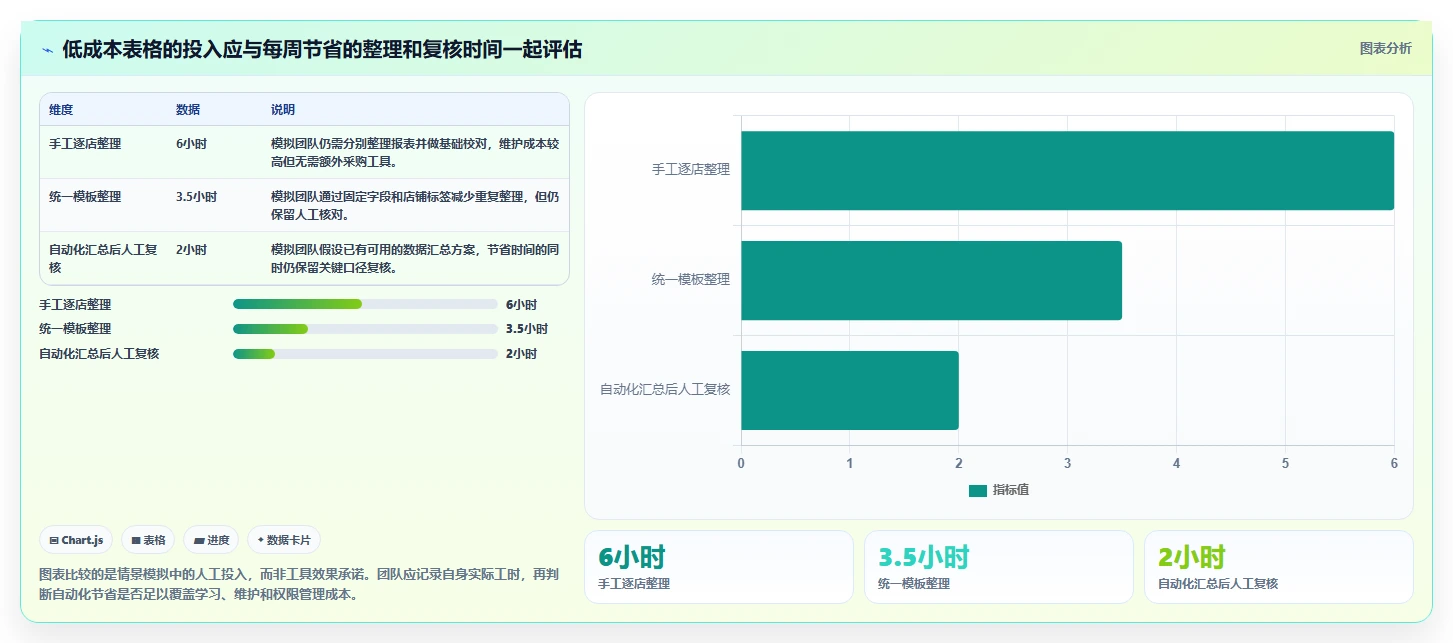Screen dimensions: 1453x643
Task: Click the 统一模板整理 chart bar
Action: pos(931,280)
